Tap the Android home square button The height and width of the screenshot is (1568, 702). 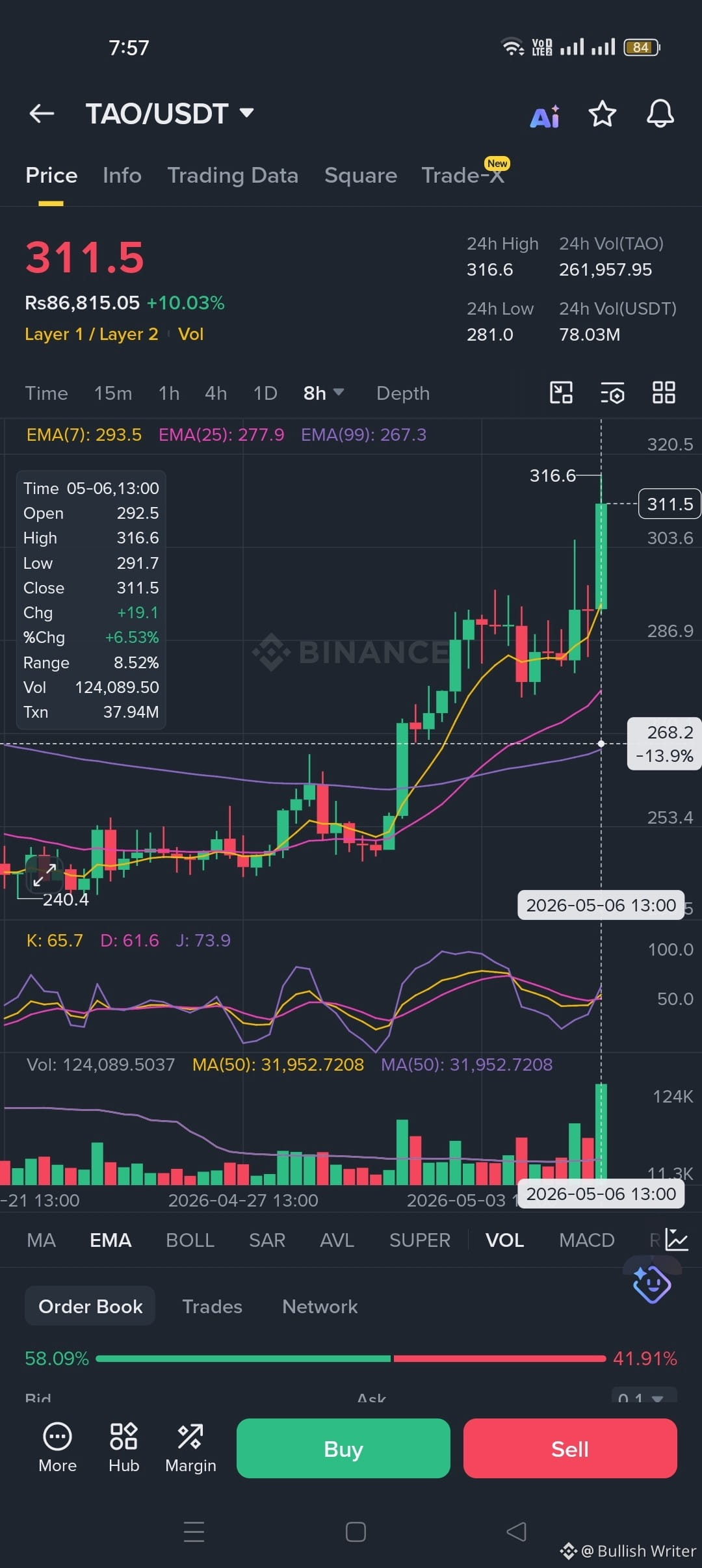pos(356,1532)
